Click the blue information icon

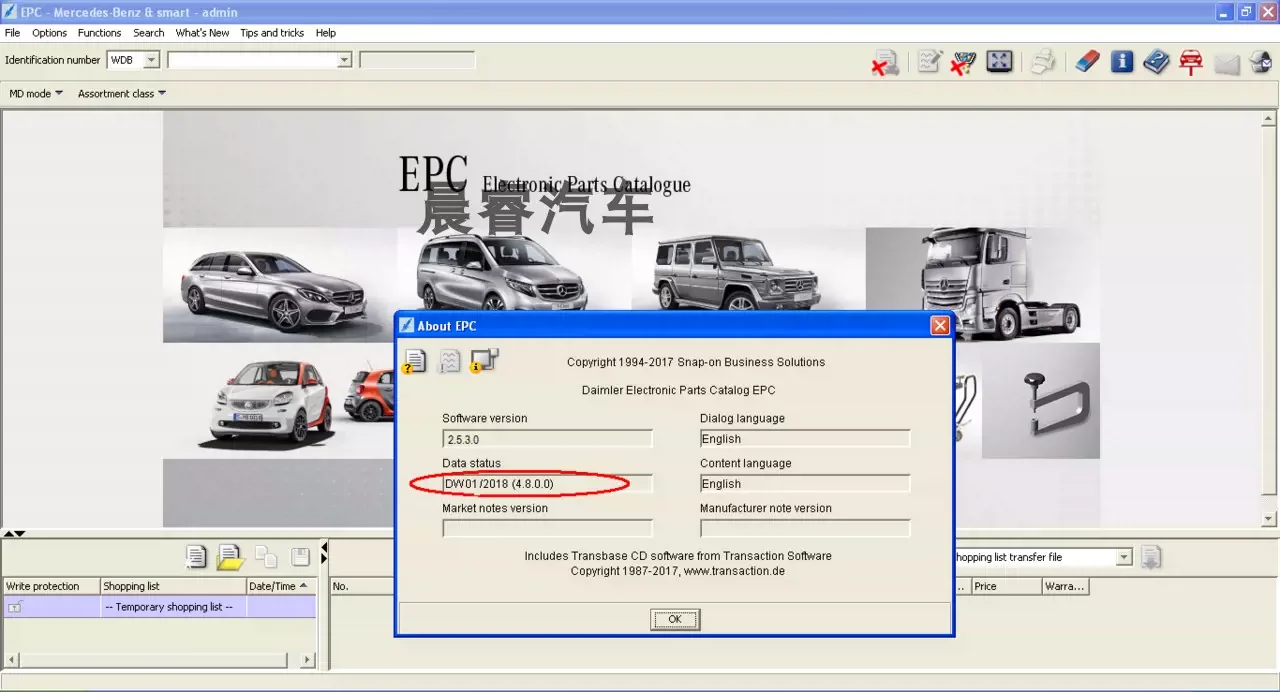(x=1122, y=62)
